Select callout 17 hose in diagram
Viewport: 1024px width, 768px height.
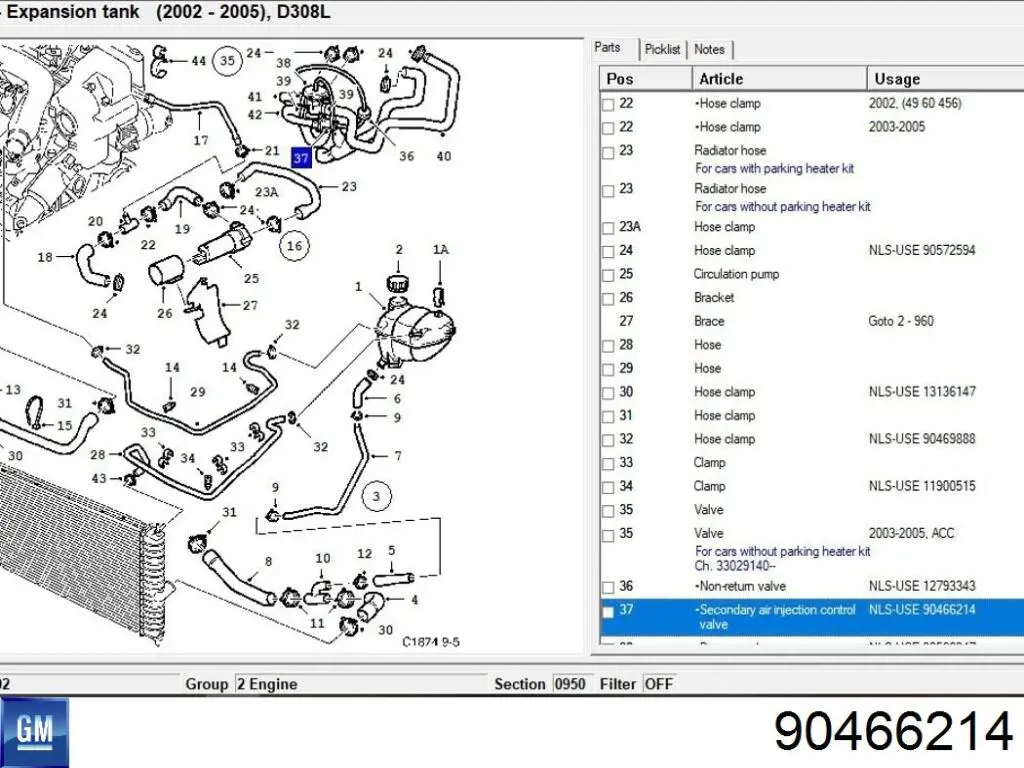200,140
